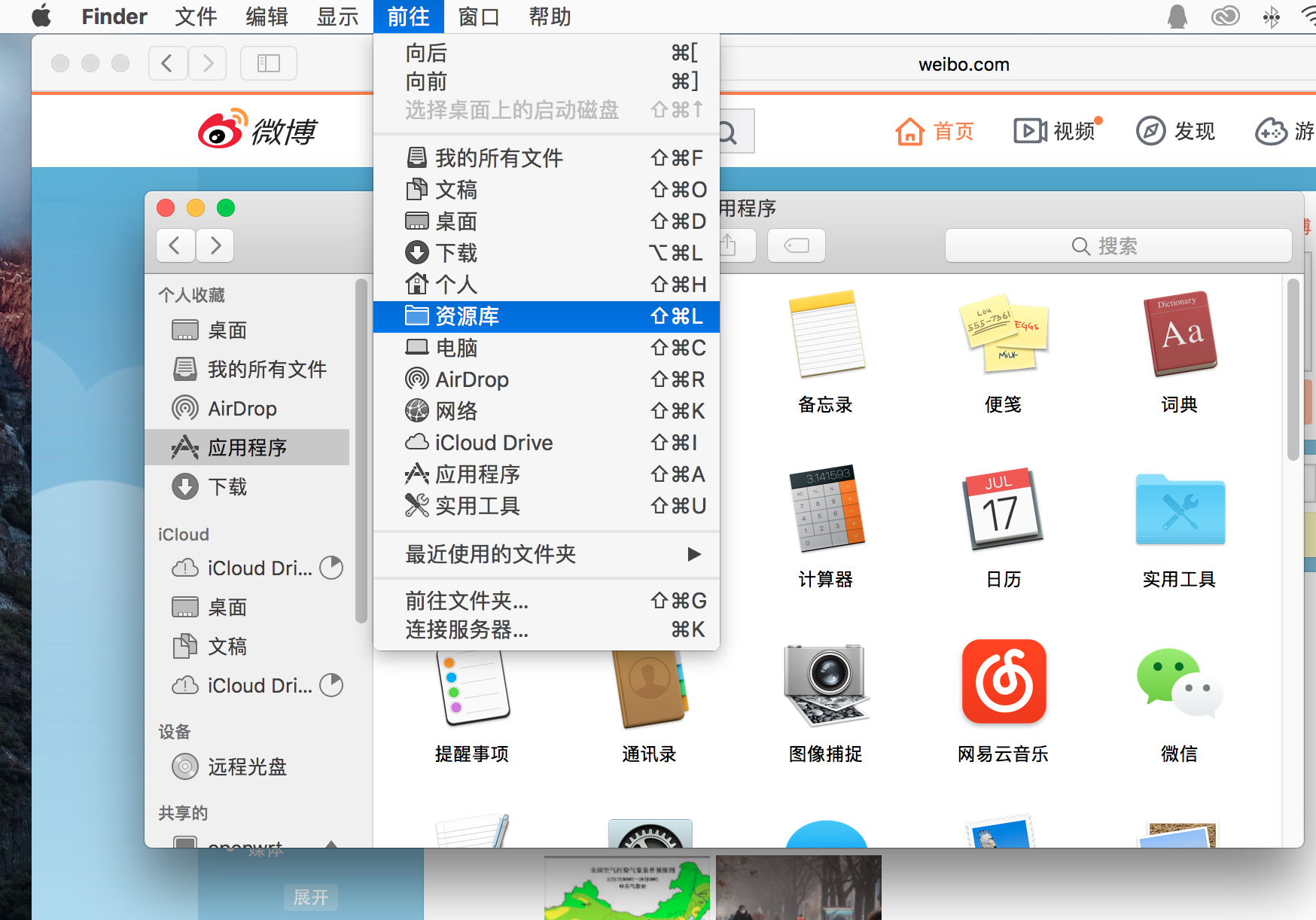Select 文稿 under iCloud in sidebar
The height and width of the screenshot is (920, 1316).
pyautogui.click(x=247, y=646)
